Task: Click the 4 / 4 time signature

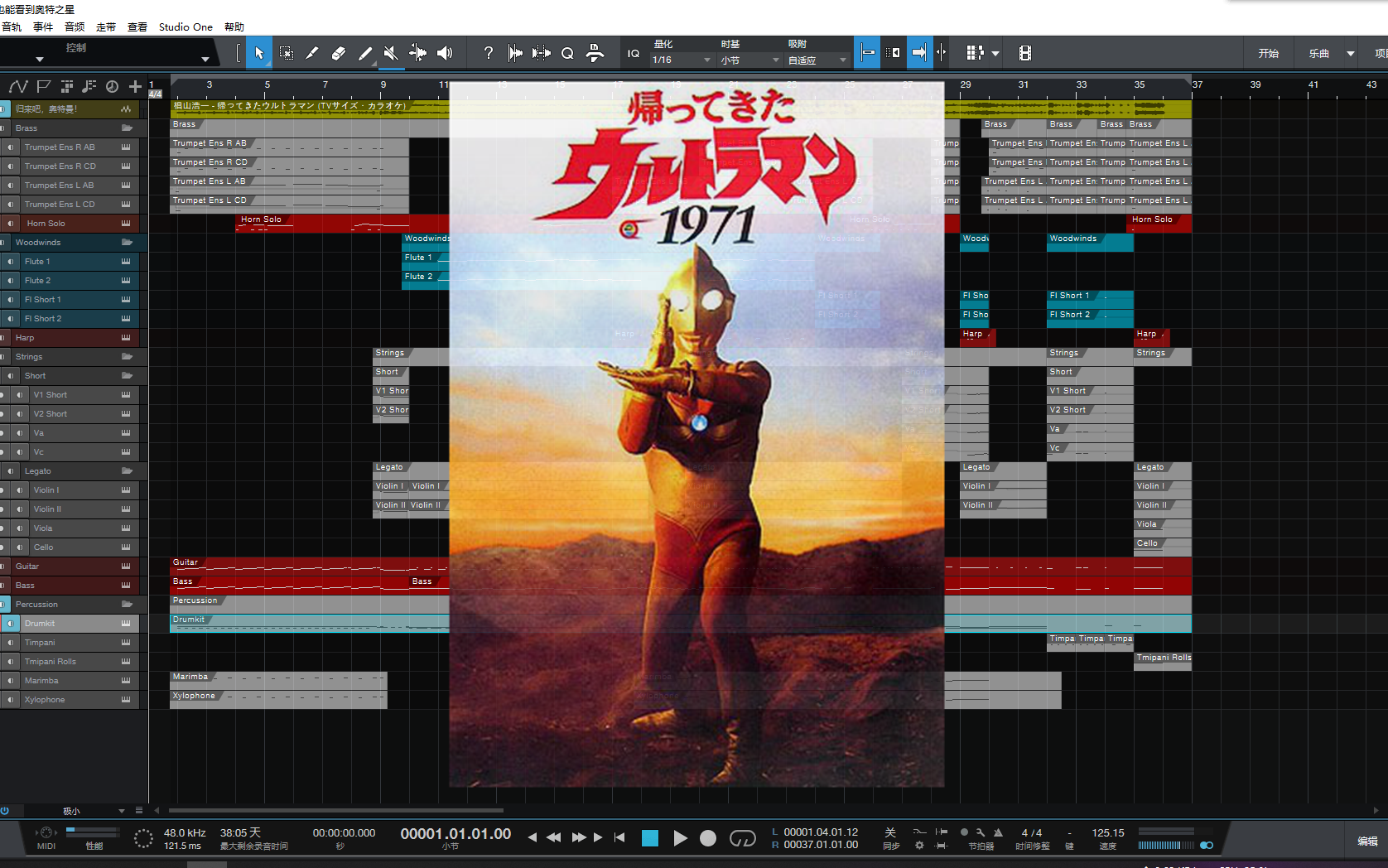Action: (x=1032, y=832)
